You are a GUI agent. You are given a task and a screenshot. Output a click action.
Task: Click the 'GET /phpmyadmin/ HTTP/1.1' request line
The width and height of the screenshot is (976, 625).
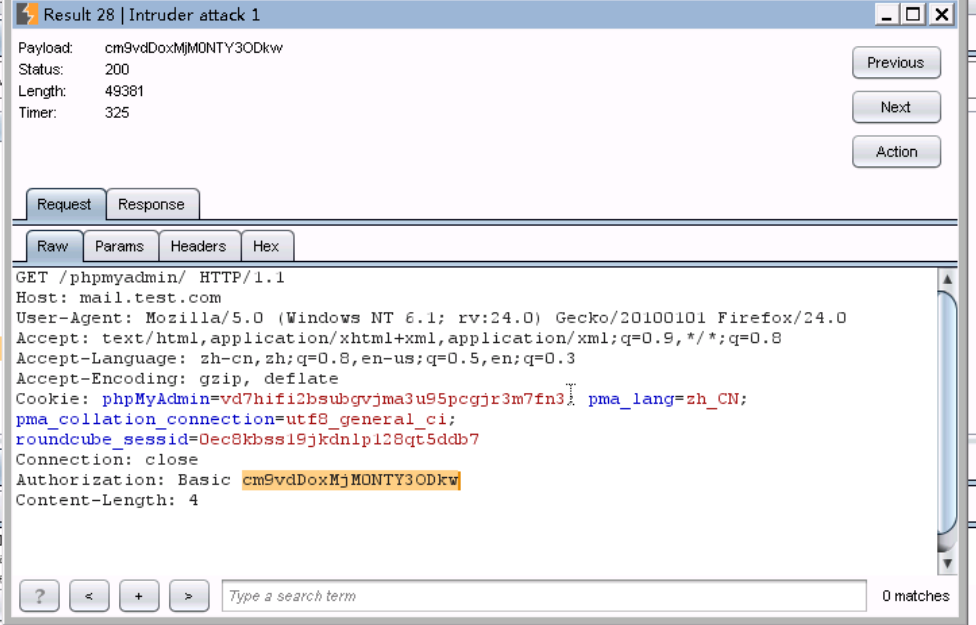click(x=150, y=278)
